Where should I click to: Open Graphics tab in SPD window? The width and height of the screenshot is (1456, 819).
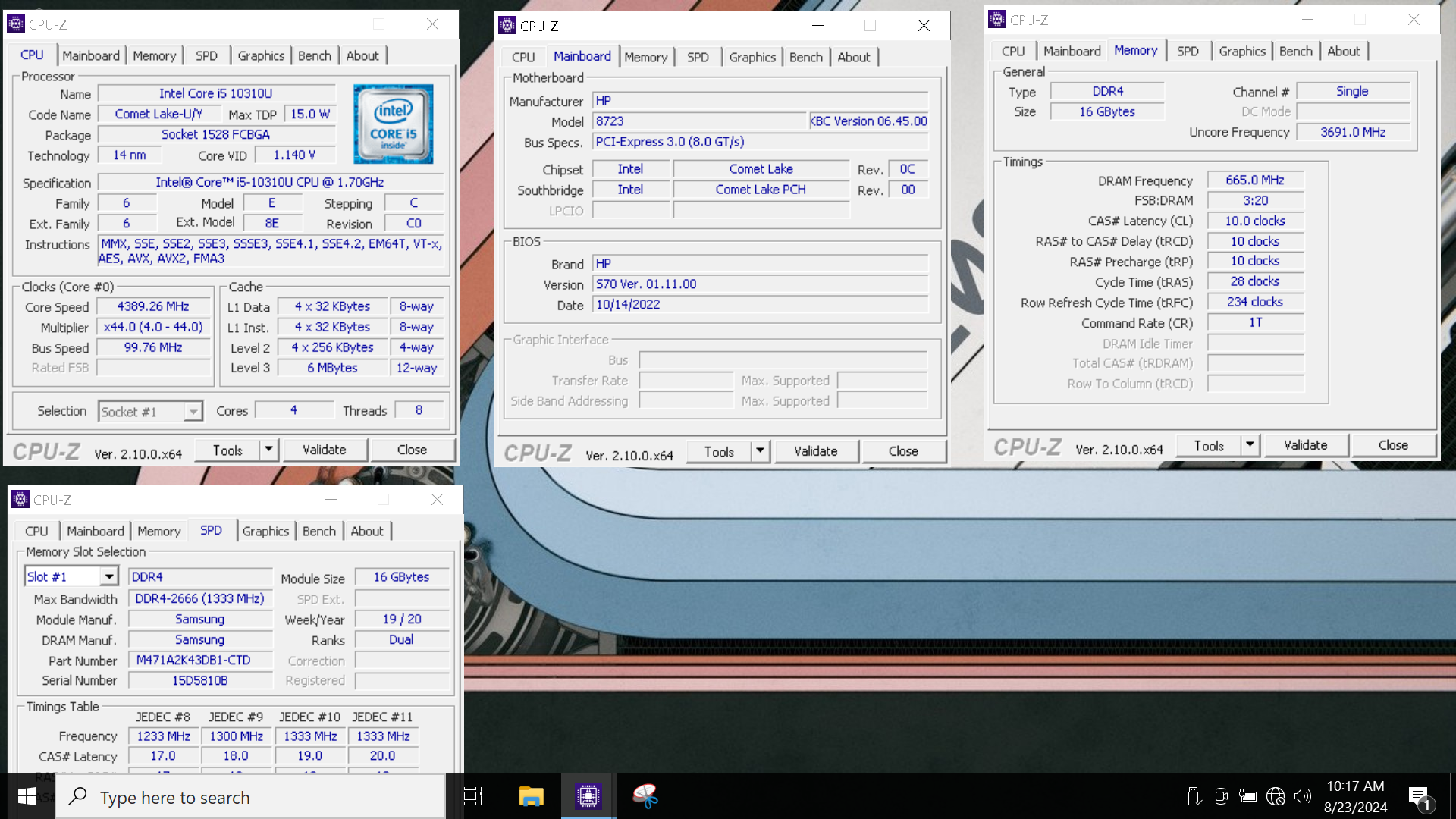click(x=265, y=531)
